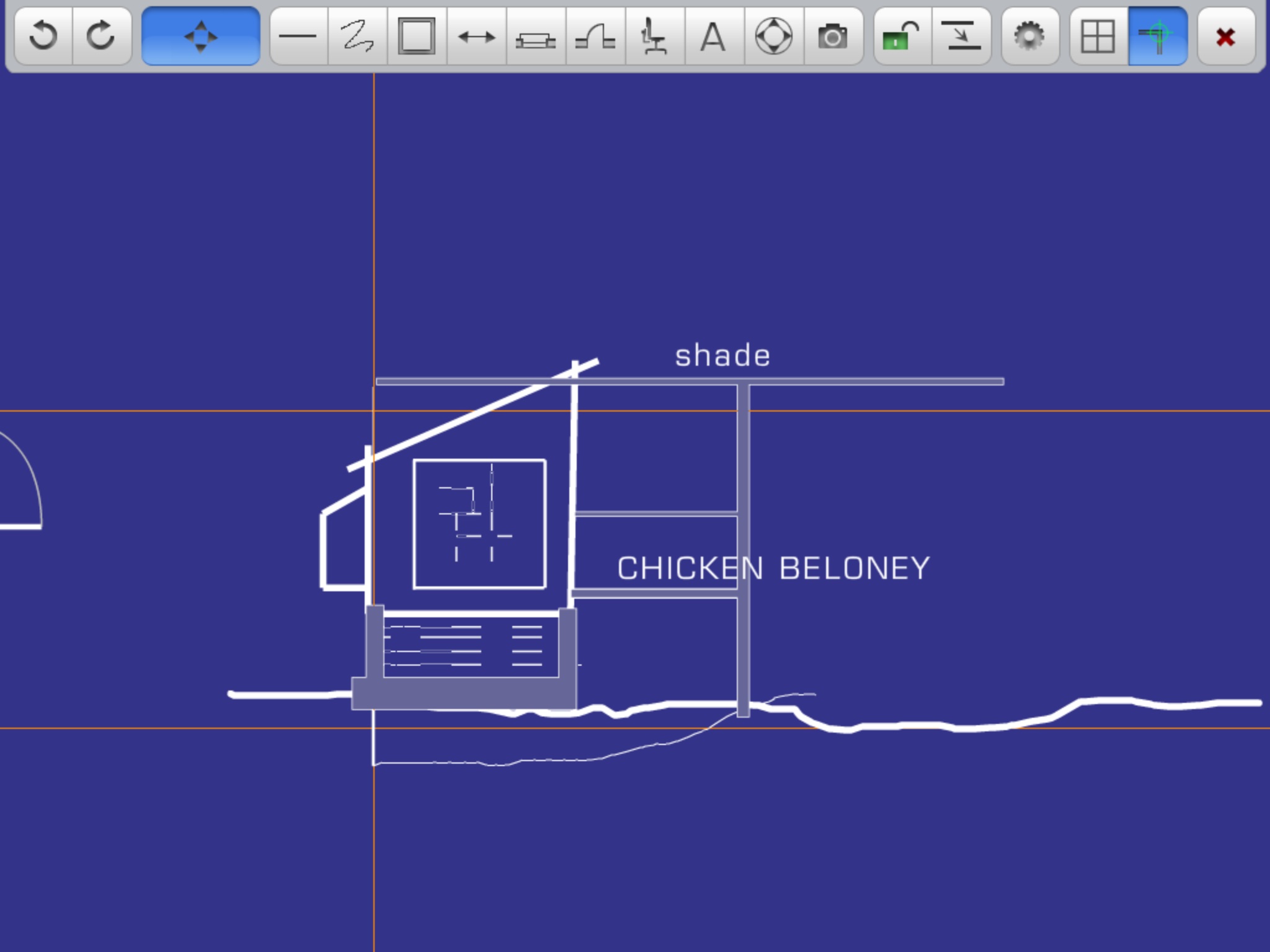This screenshot has height=952, width=1270.
Task: Select the compass symbol tool
Action: tap(773, 36)
